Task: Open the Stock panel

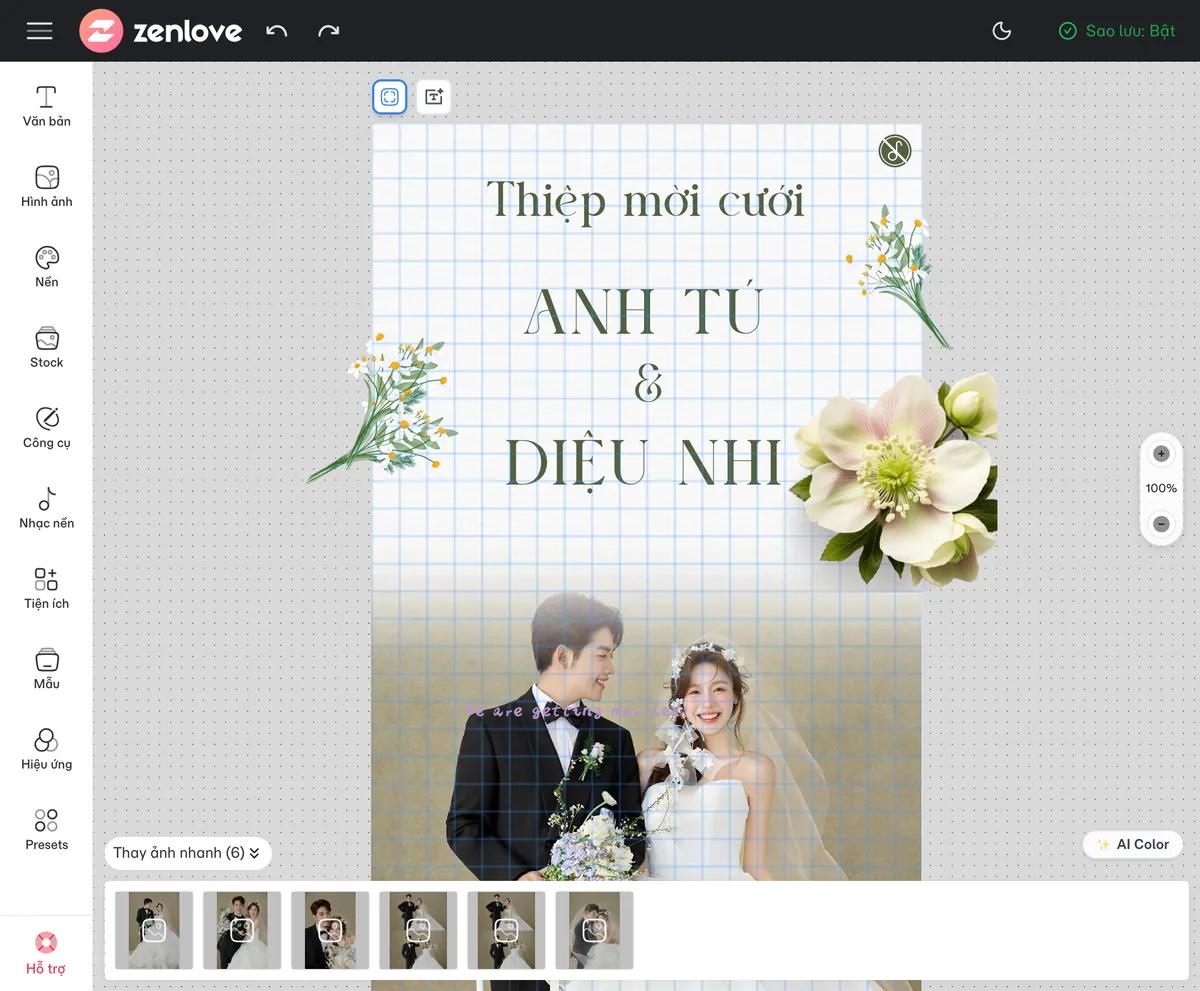Action: (47, 348)
